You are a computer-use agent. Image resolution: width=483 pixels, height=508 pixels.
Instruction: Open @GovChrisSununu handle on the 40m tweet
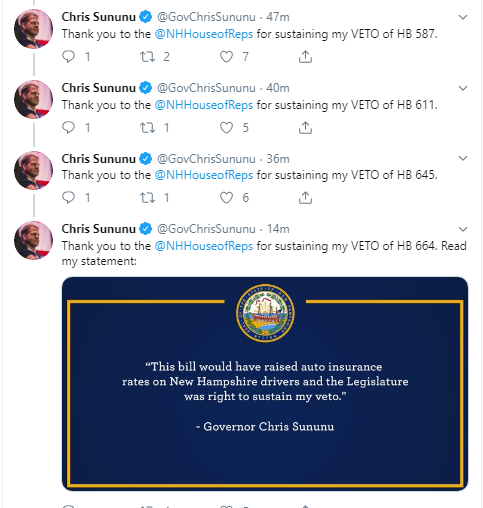pyautogui.click(x=206, y=88)
